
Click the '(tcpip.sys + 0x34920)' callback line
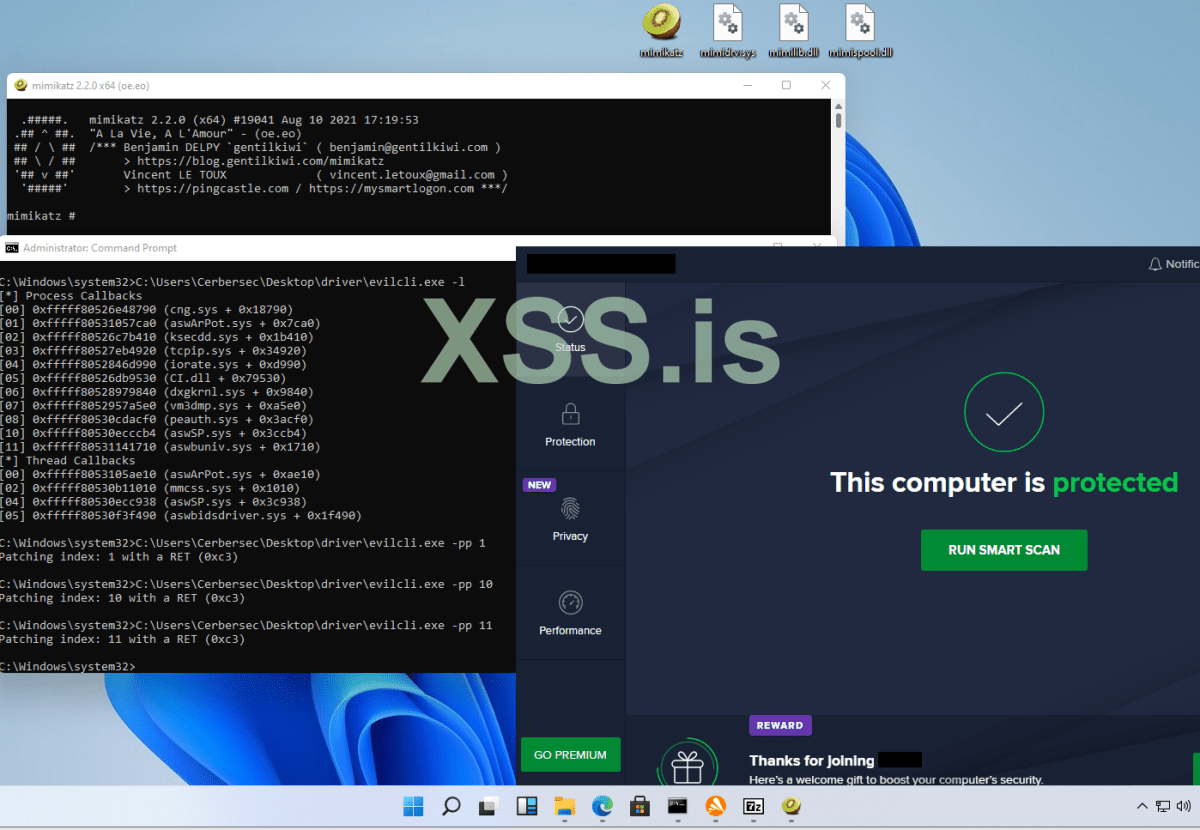tap(153, 351)
